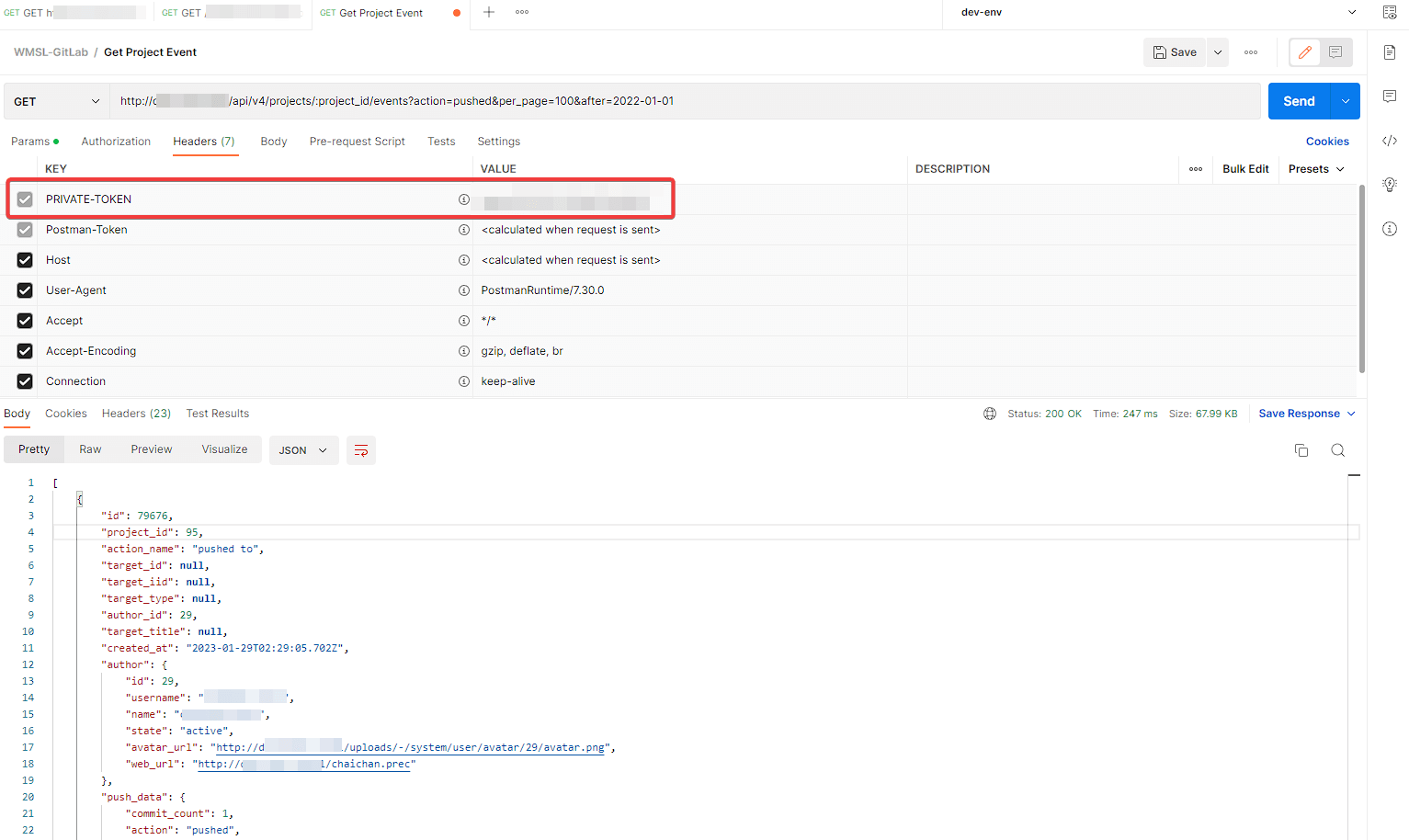
Task: Open the code snippet generator panel
Action: point(1390,140)
